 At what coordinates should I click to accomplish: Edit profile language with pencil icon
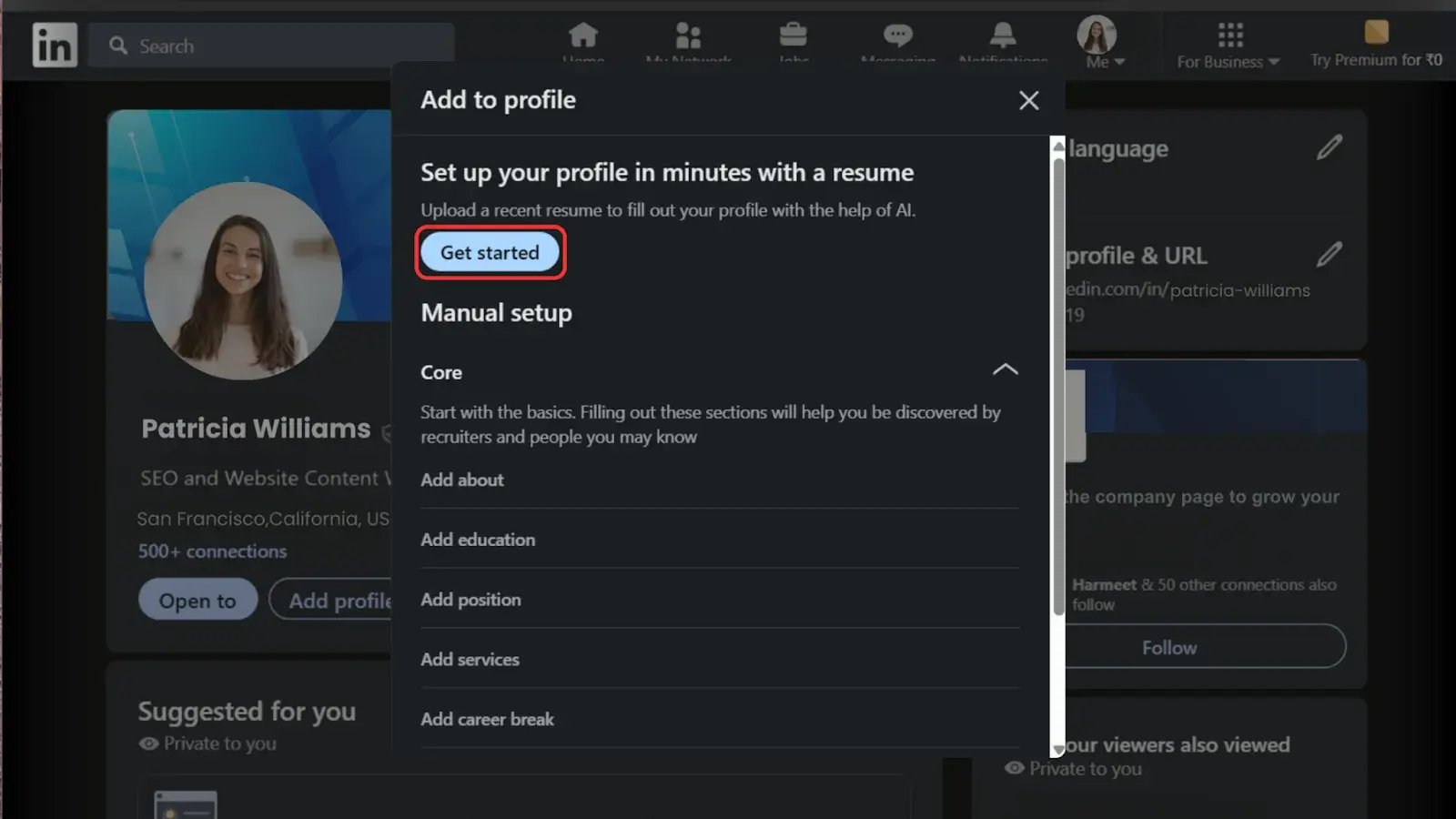[x=1329, y=147]
